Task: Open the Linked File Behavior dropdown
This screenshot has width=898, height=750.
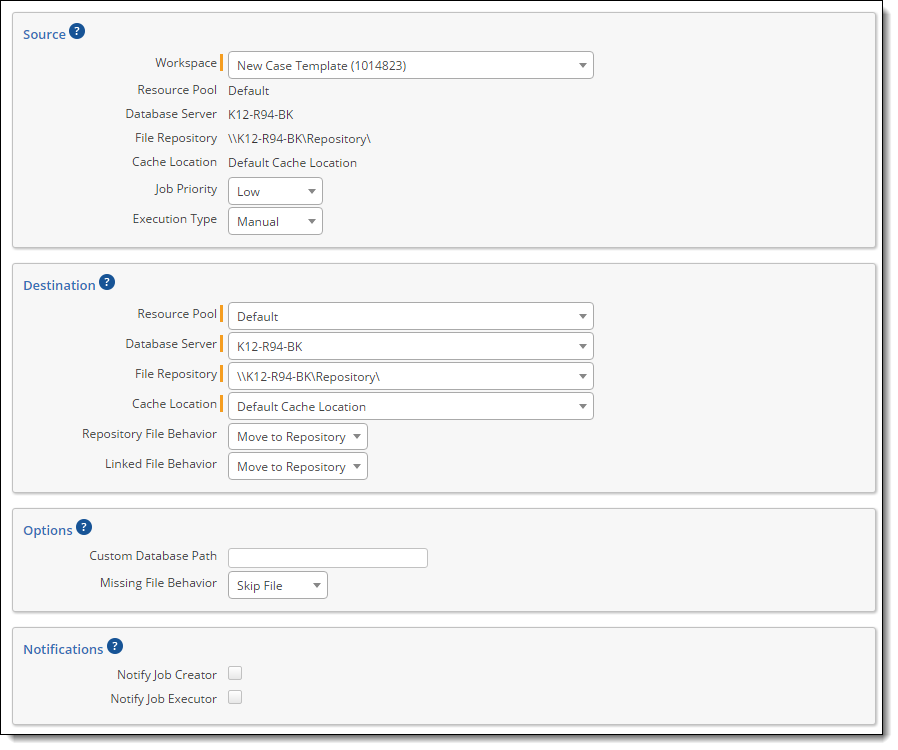Action: [297, 466]
